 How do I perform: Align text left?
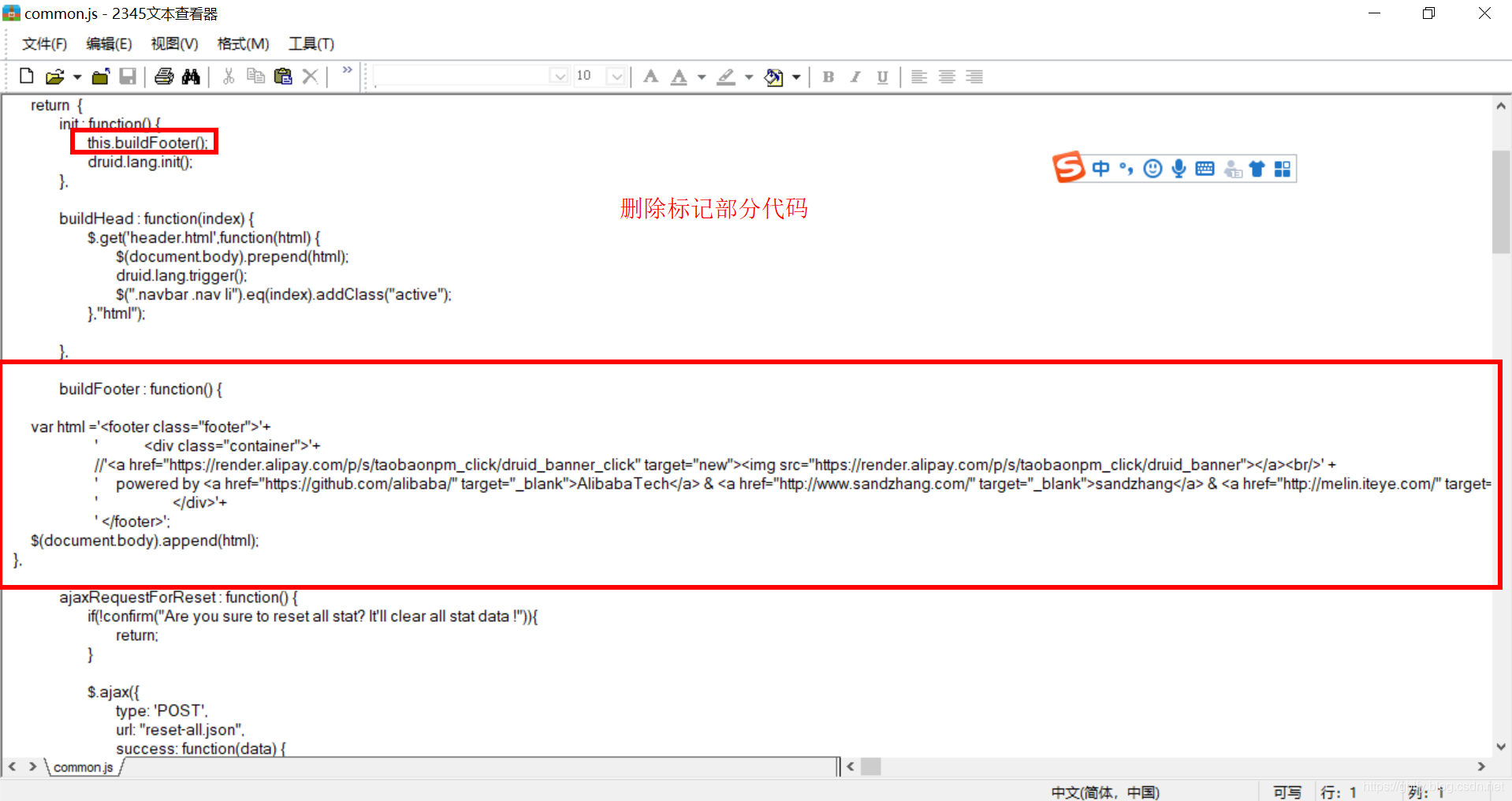[x=919, y=76]
